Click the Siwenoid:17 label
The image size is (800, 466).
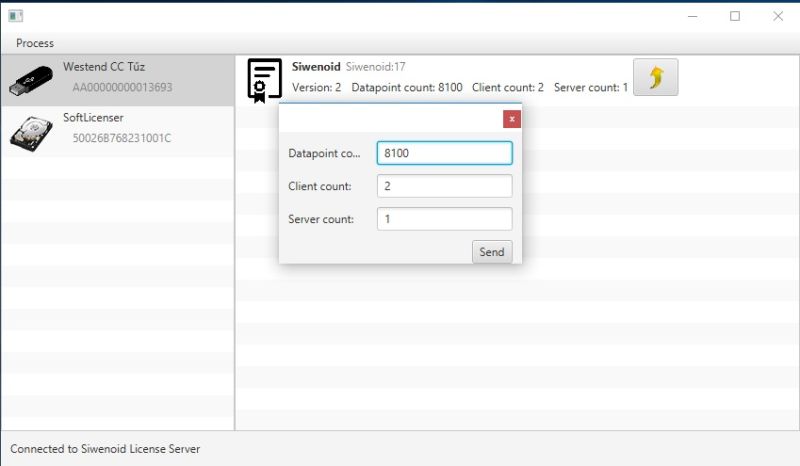click(376, 67)
